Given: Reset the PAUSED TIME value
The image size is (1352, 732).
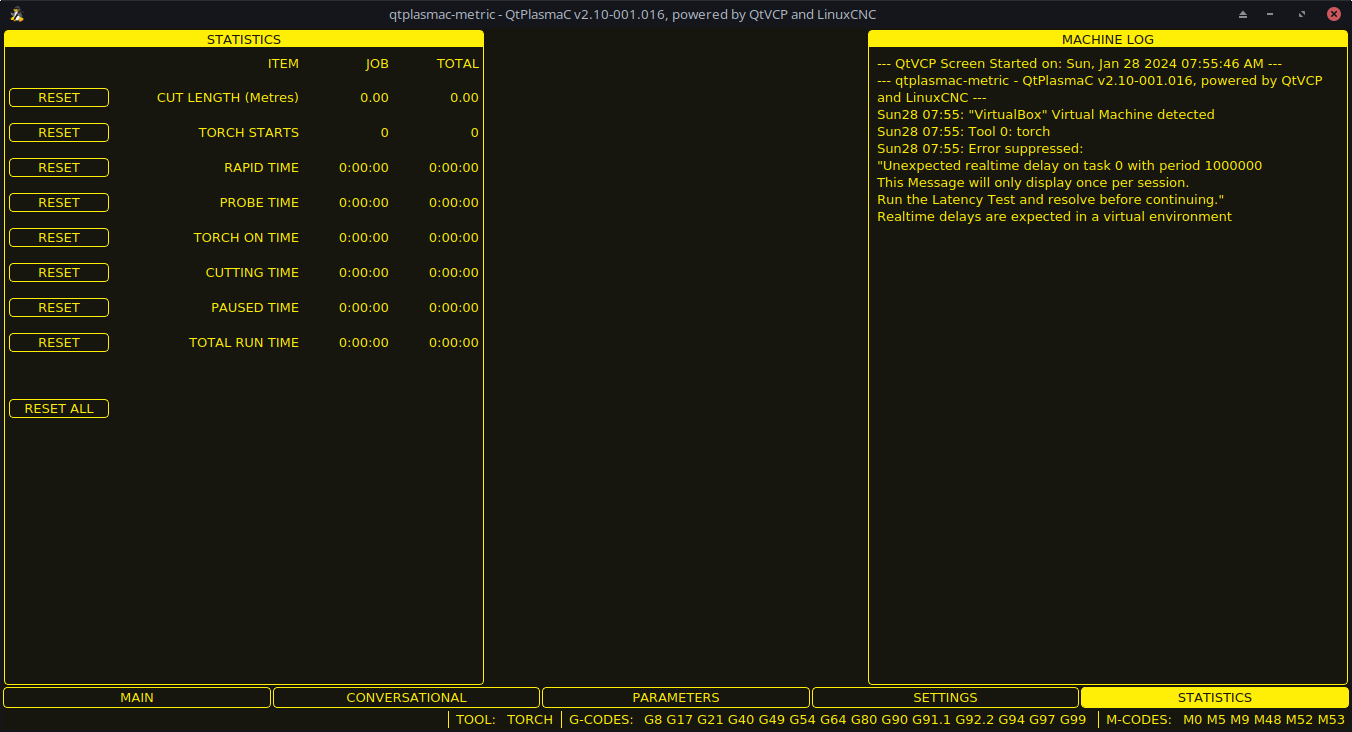Looking at the screenshot, I should (58, 307).
